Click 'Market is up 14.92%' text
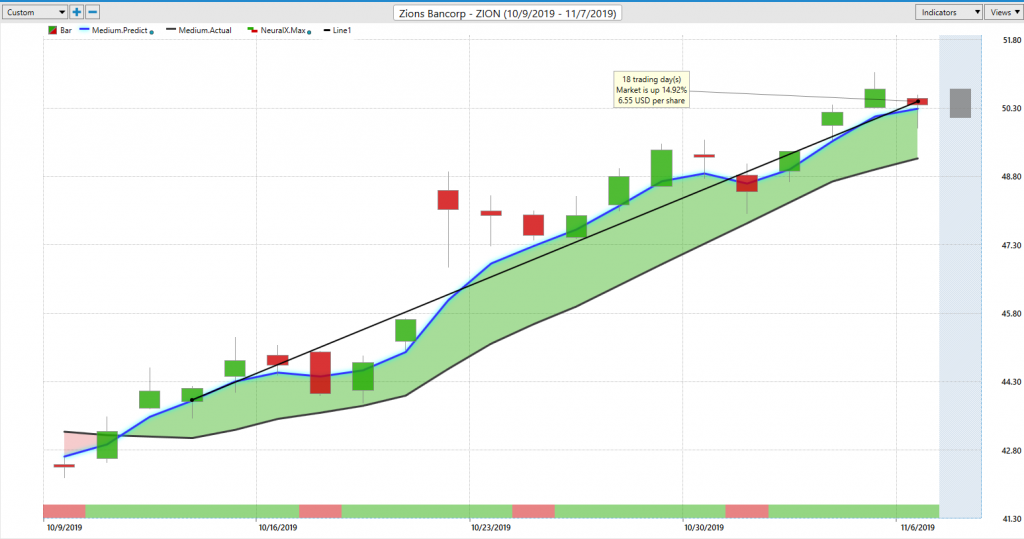1024x539 pixels. point(651,90)
